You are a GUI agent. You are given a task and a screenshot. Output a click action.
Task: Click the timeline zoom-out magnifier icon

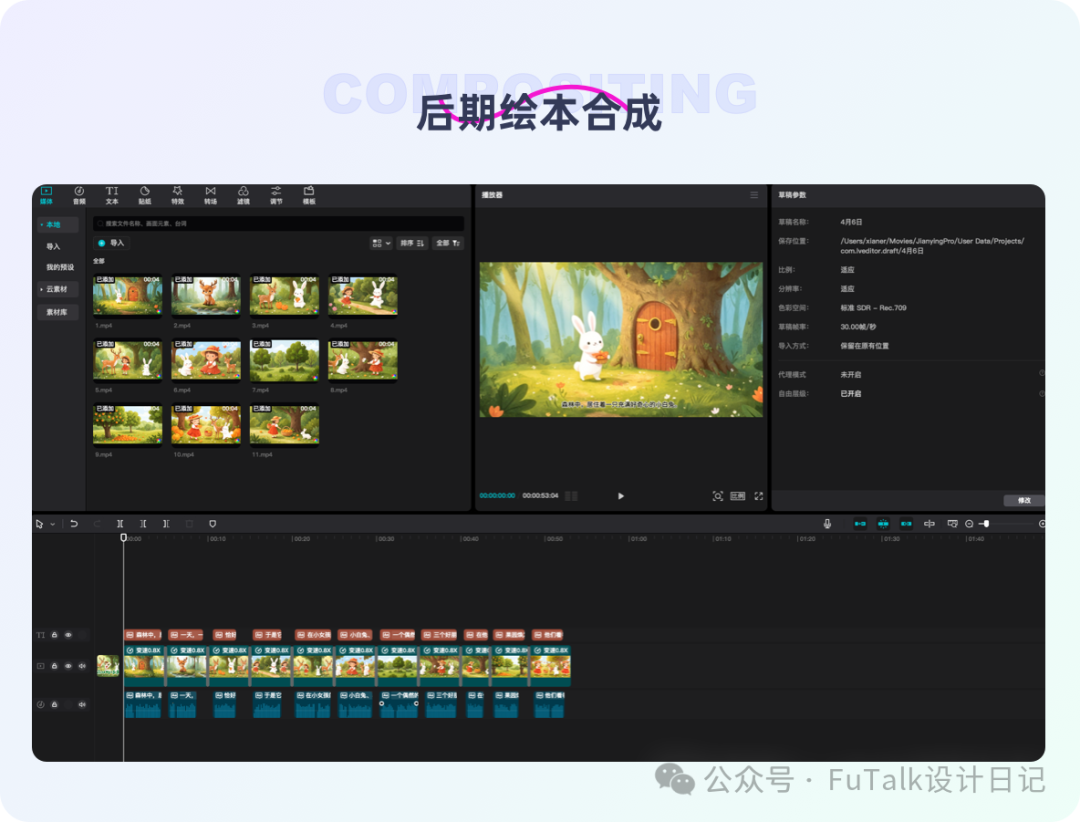click(x=969, y=524)
